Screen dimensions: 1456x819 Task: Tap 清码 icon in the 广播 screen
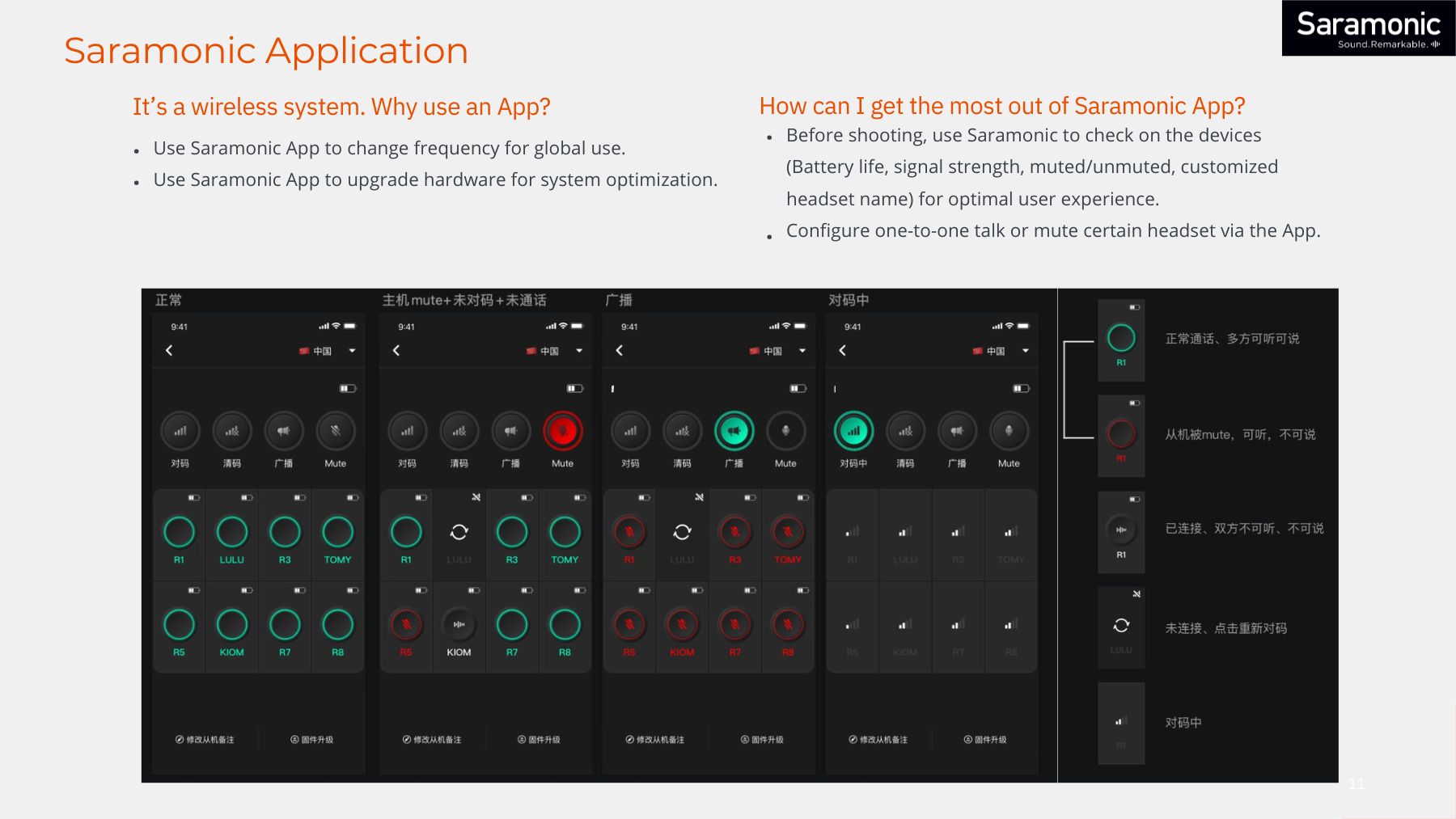click(x=682, y=431)
